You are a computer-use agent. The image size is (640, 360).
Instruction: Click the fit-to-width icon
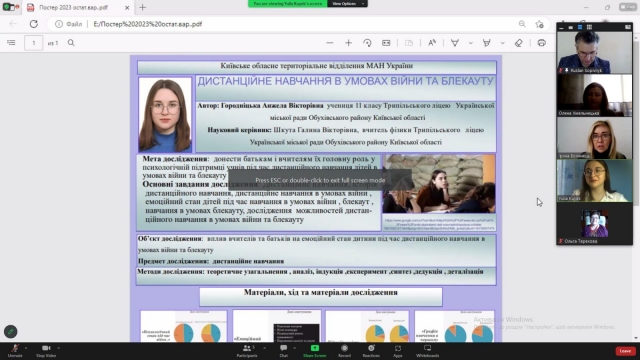[386, 43]
